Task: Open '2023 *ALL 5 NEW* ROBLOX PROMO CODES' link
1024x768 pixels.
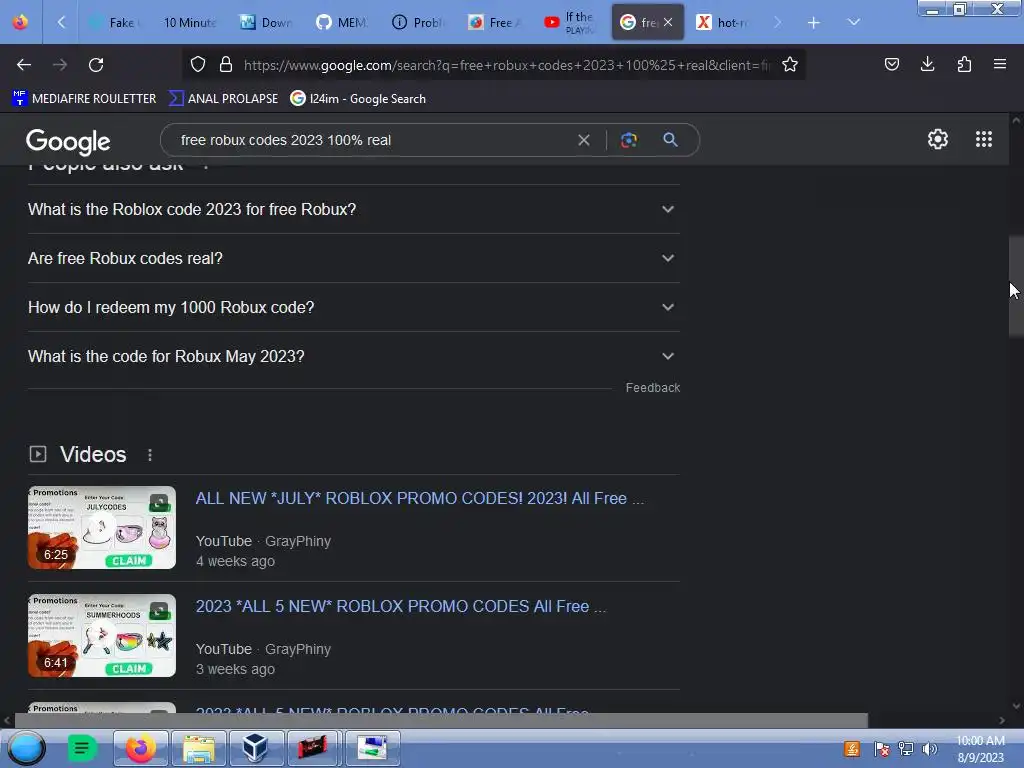Action: click(400, 607)
